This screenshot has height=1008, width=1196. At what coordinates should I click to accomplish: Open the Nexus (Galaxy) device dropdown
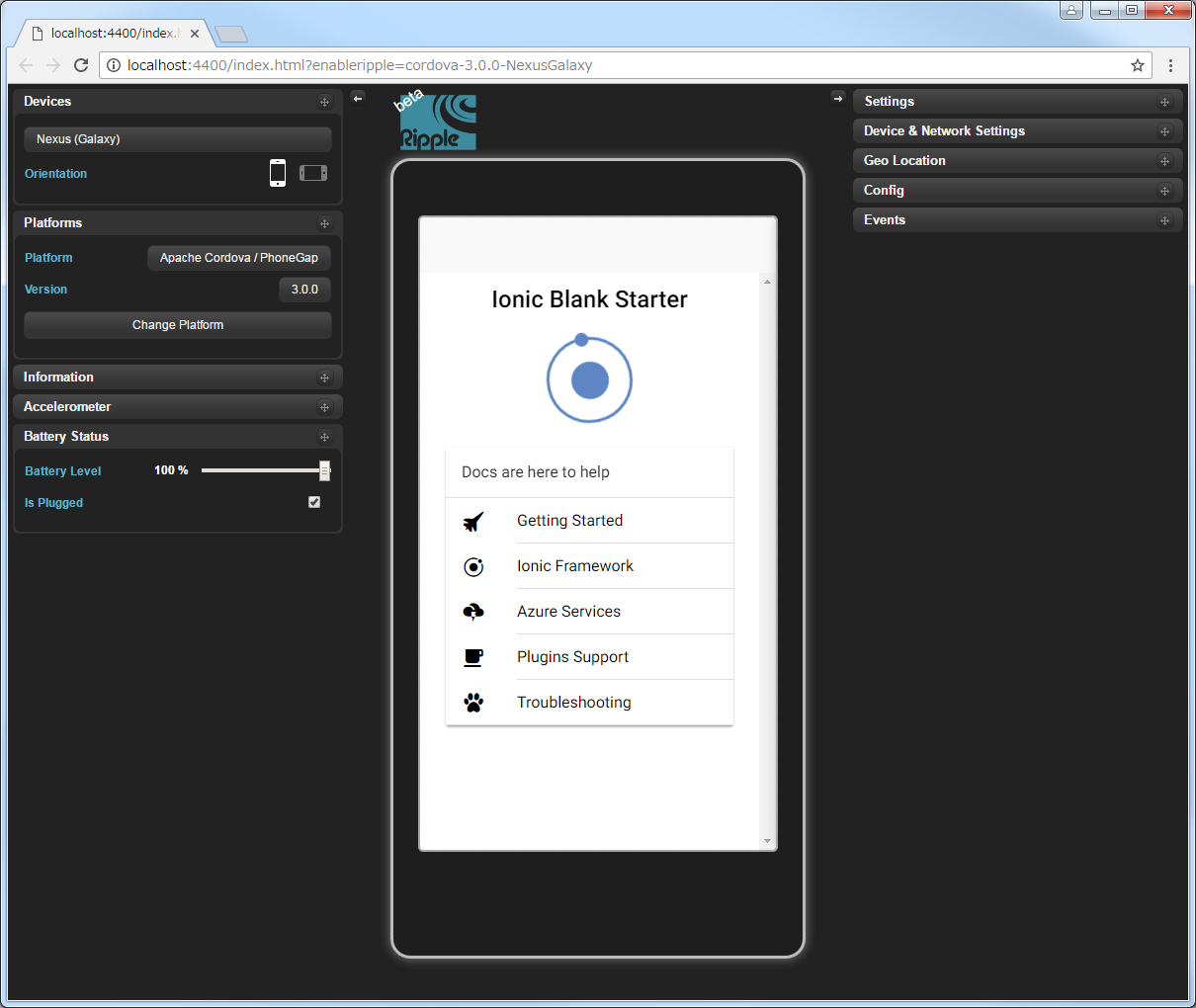178,139
